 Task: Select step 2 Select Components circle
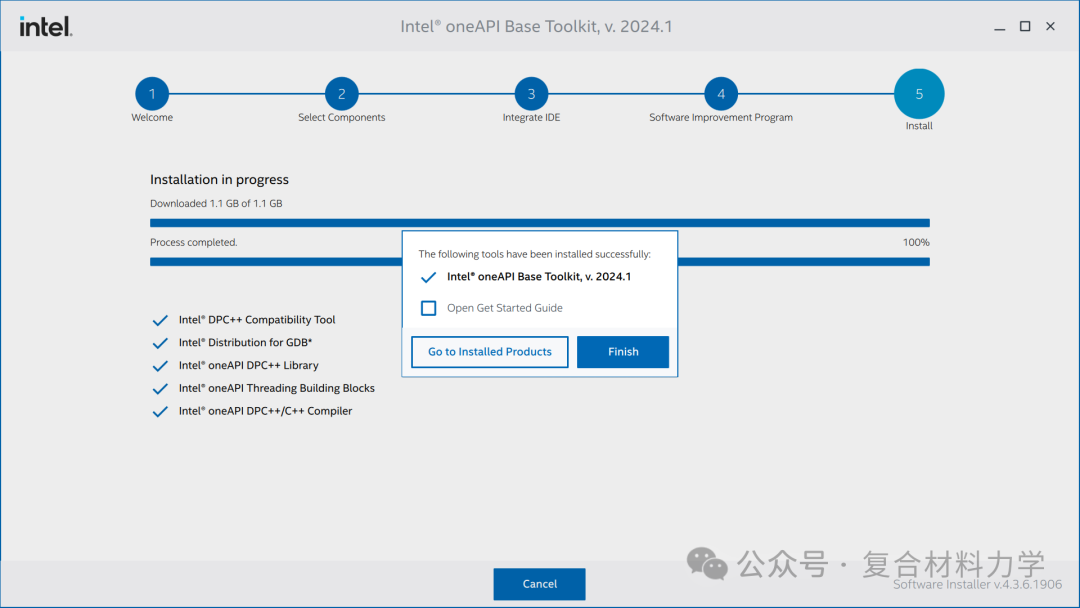pyautogui.click(x=342, y=94)
